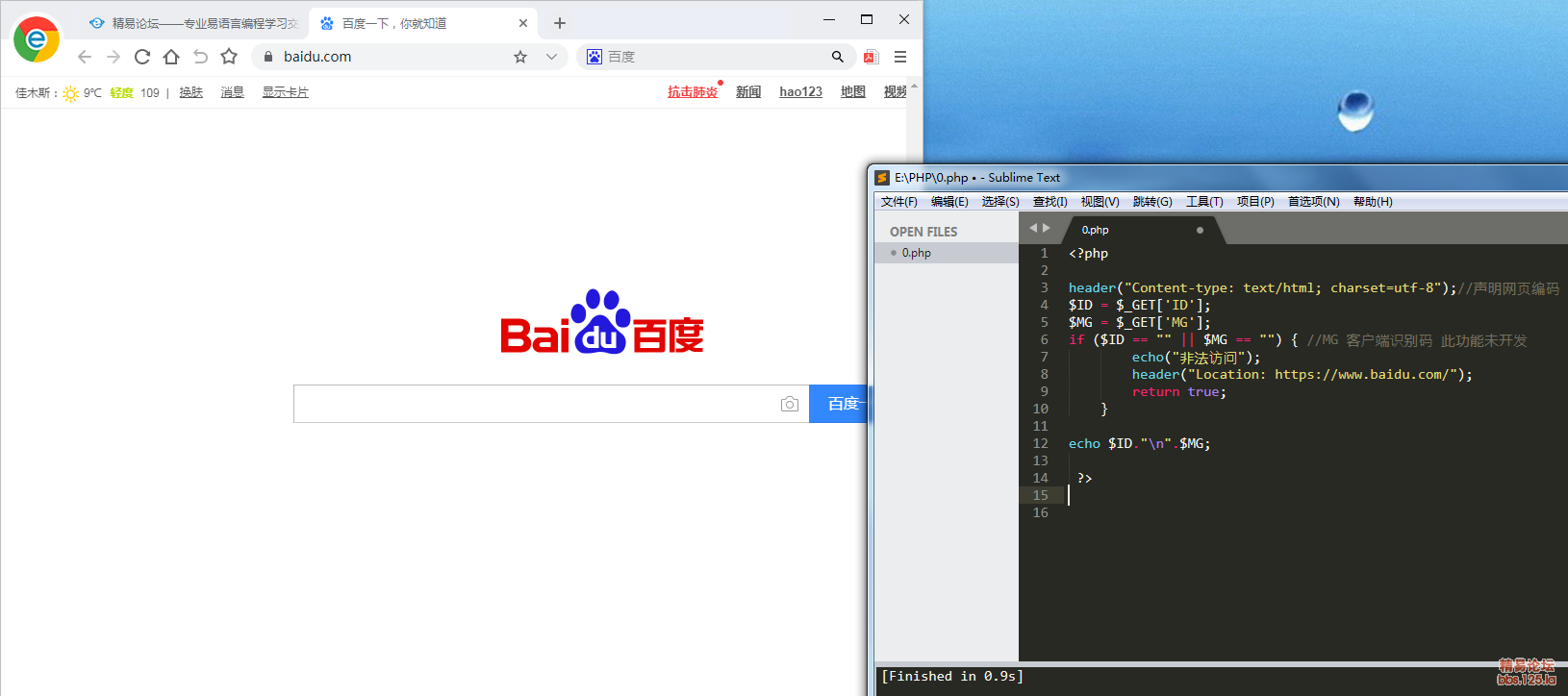Viewport: 1568px width, 696px height.
Task: Click the previous tab left arrow
Action: (x=1033, y=228)
